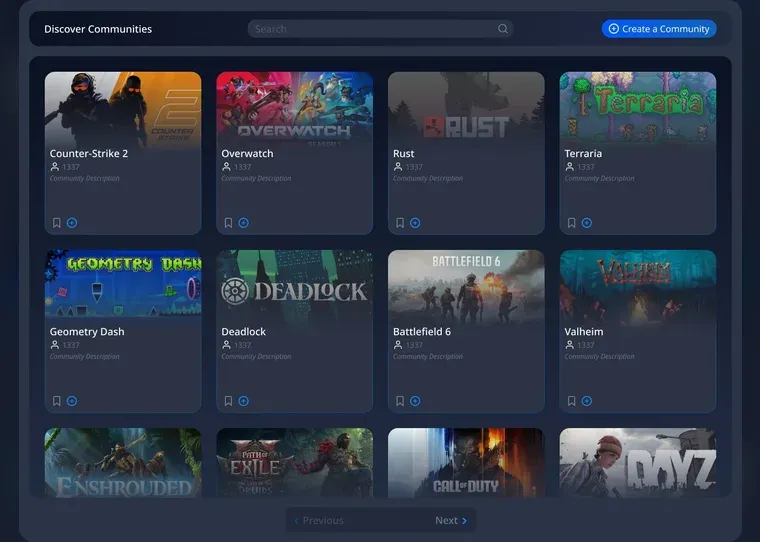Click Community Description under Deadlock
This screenshot has height=542, width=760.
tap(256, 356)
